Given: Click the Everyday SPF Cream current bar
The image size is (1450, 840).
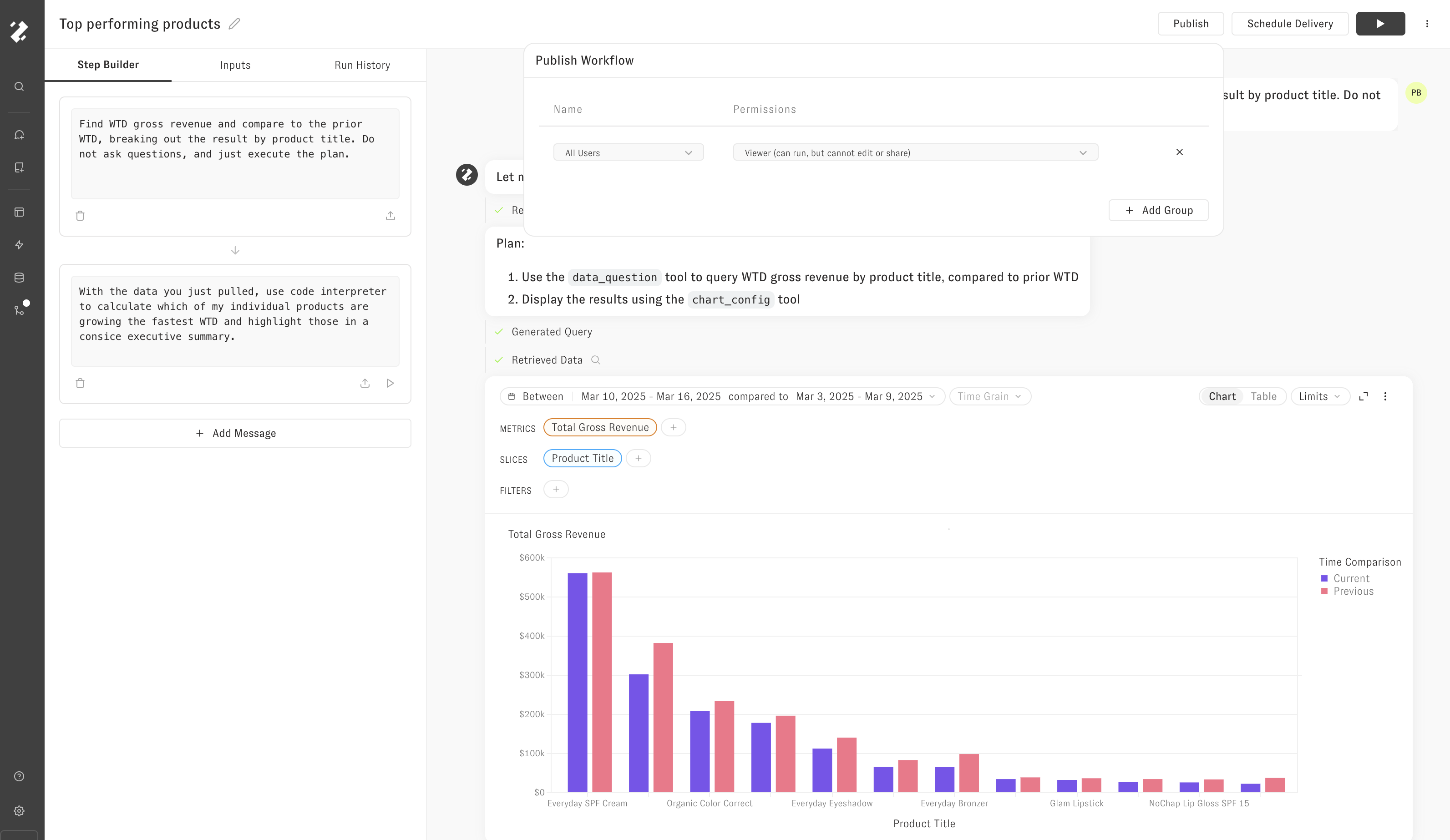Looking at the screenshot, I should 577,683.
